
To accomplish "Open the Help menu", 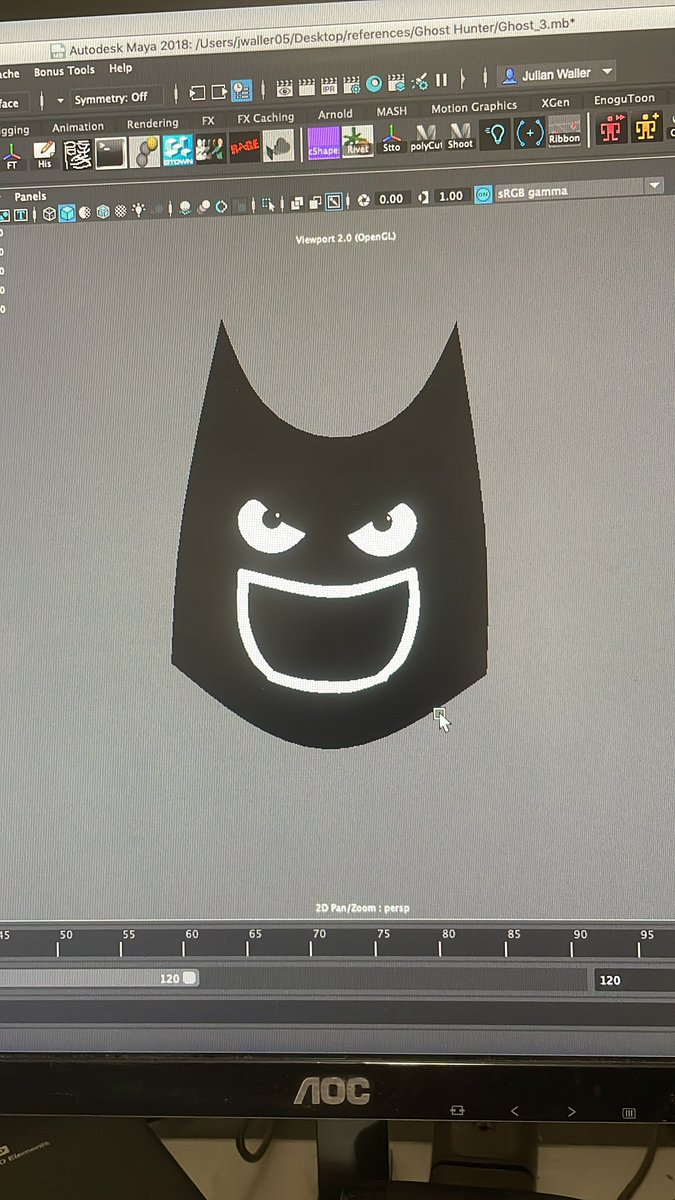I will pyautogui.click(x=120, y=69).
